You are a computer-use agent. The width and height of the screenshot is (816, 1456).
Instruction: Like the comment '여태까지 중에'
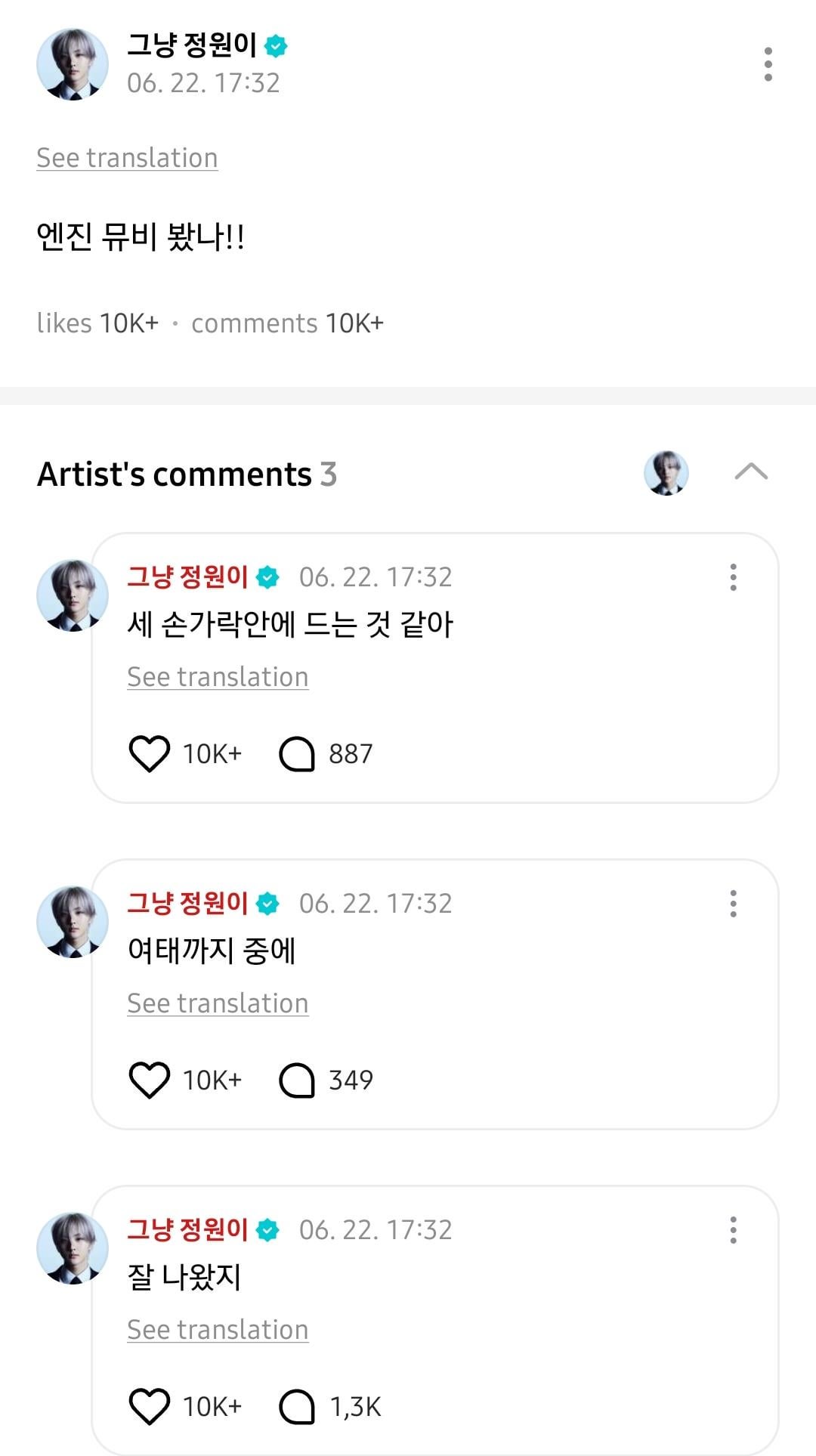(x=150, y=1080)
